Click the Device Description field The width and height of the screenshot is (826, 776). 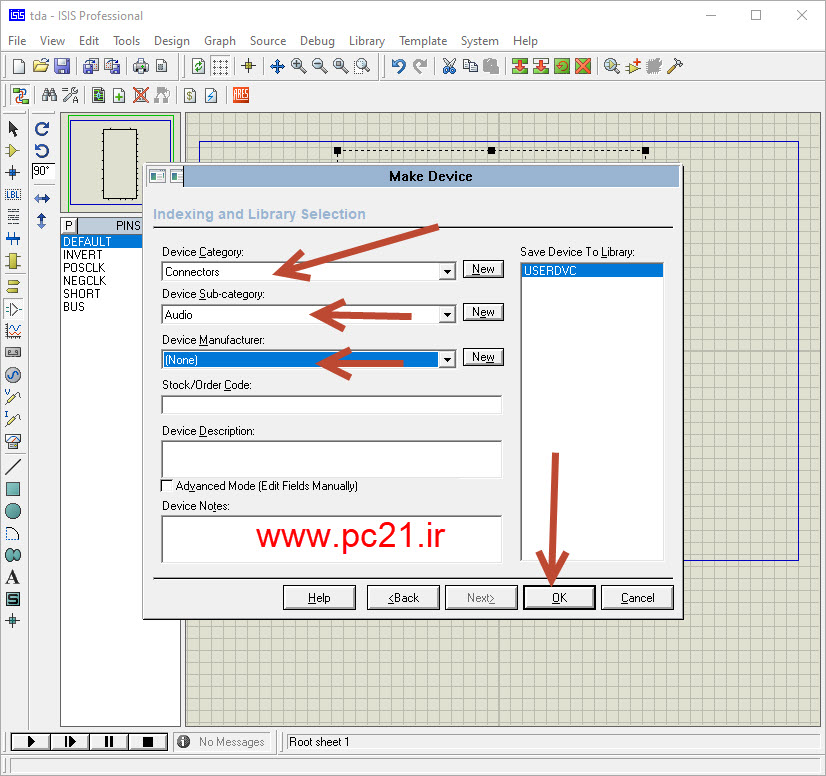pyautogui.click(x=332, y=459)
